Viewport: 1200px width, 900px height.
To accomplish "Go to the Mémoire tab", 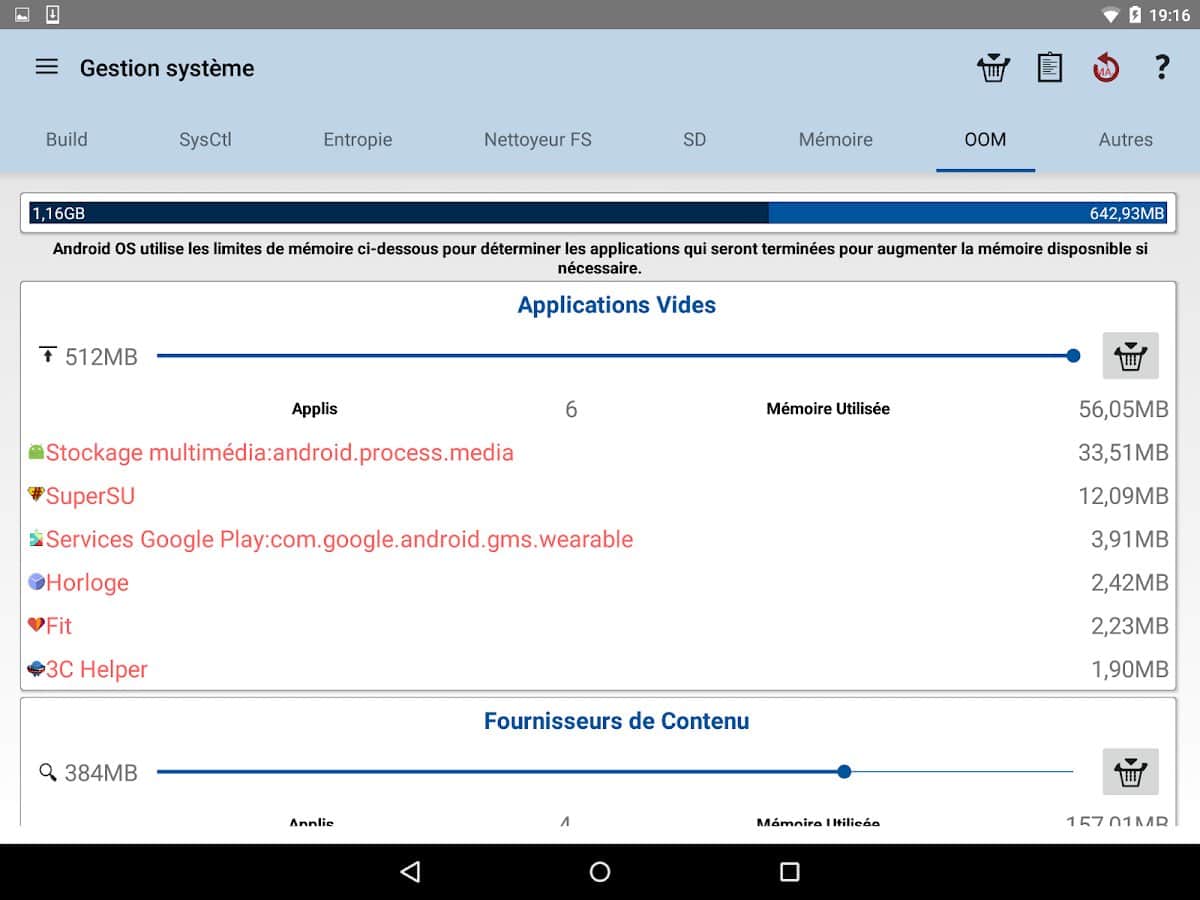I will coord(835,140).
